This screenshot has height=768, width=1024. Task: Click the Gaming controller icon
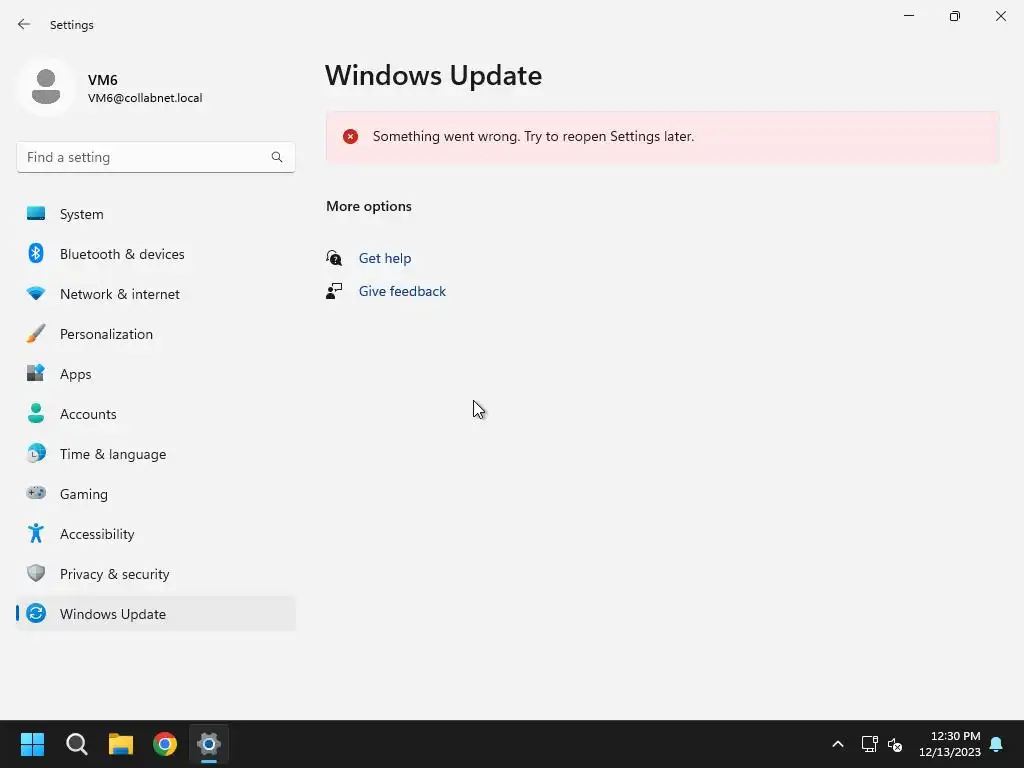pos(36,493)
